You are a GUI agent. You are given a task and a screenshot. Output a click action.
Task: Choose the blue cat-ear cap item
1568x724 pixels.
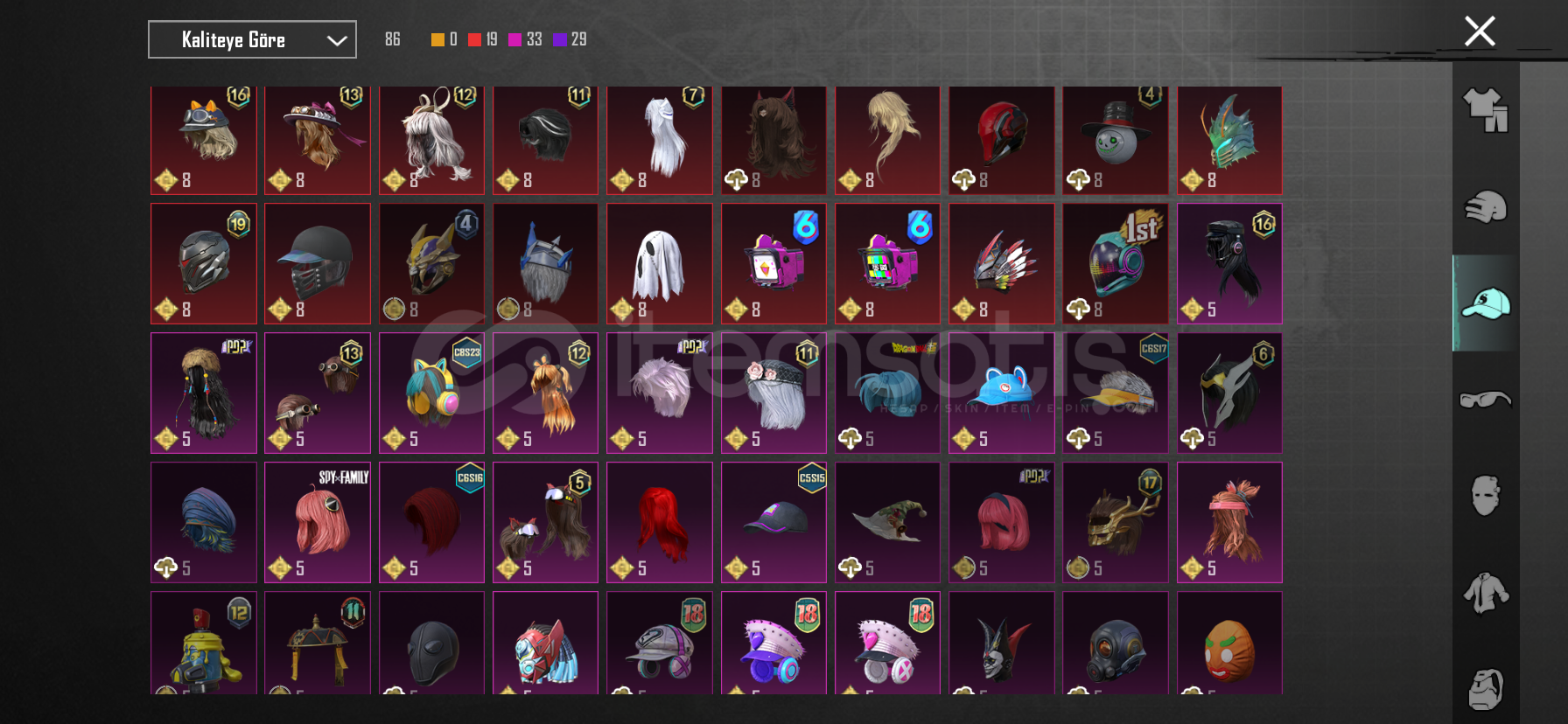(1002, 393)
